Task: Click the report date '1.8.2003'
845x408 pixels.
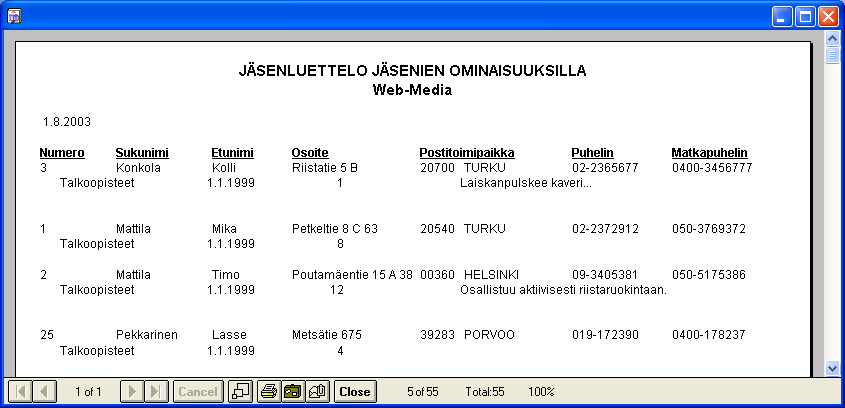Action: tap(67, 122)
